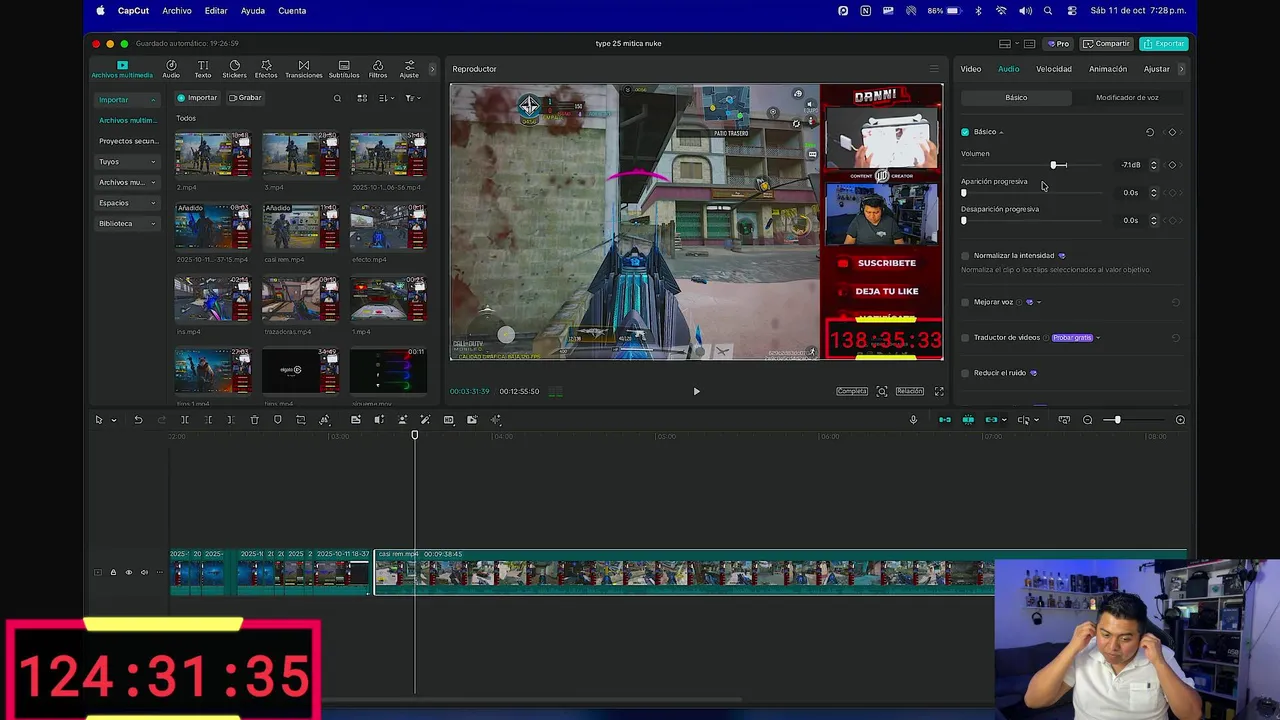Click the Control Center icon in menu bar

click(1072, 11)
